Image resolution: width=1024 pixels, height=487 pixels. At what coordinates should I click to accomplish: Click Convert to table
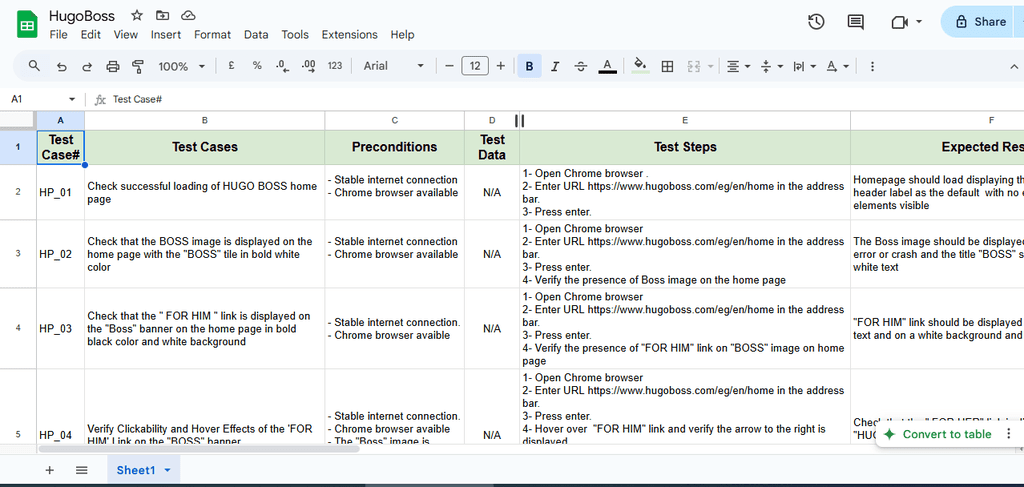[x=938, y=434]
